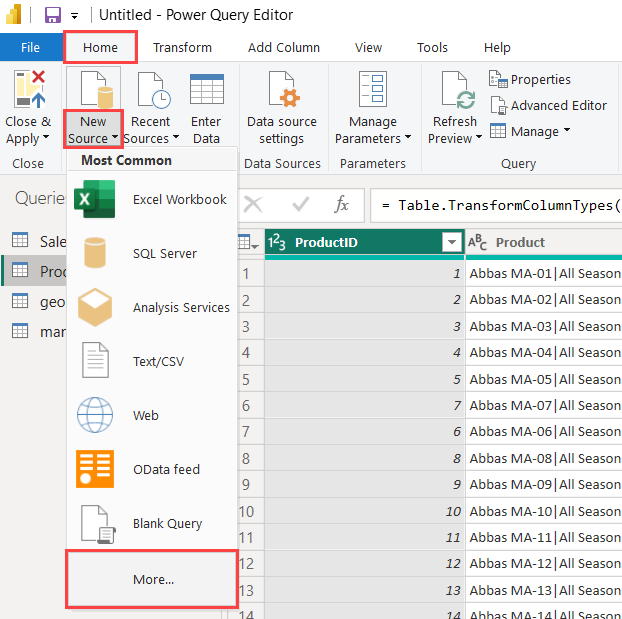Choose Excel Workbook from the menu
Screen dimensions: 622x619
tap(152, 199)
